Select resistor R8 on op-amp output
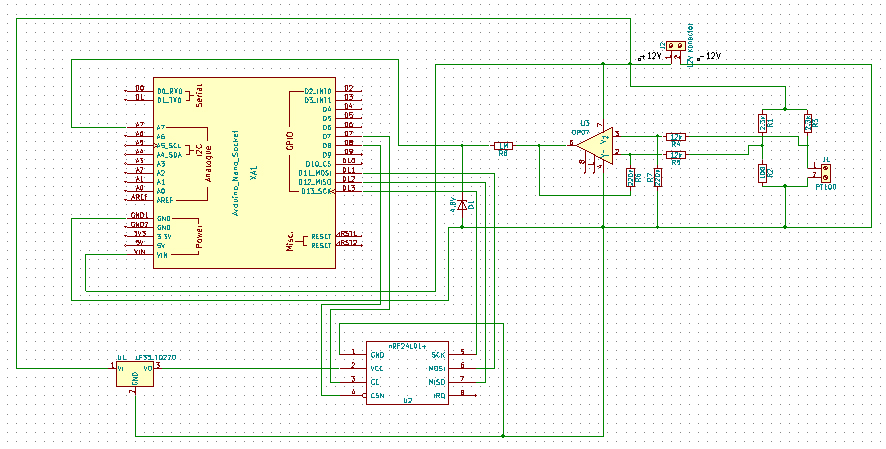The width and height of the screenshot is (886, 449). pos(503,146)
